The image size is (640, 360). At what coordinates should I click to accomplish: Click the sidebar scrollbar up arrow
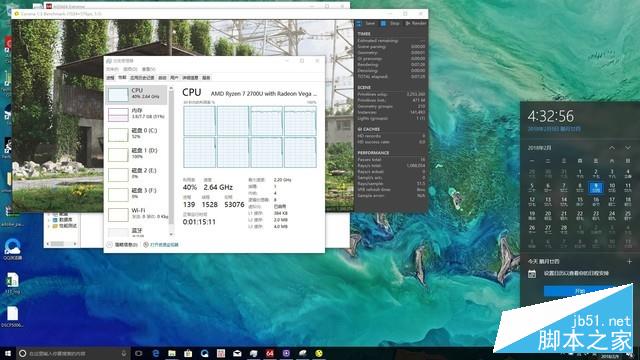171,88
